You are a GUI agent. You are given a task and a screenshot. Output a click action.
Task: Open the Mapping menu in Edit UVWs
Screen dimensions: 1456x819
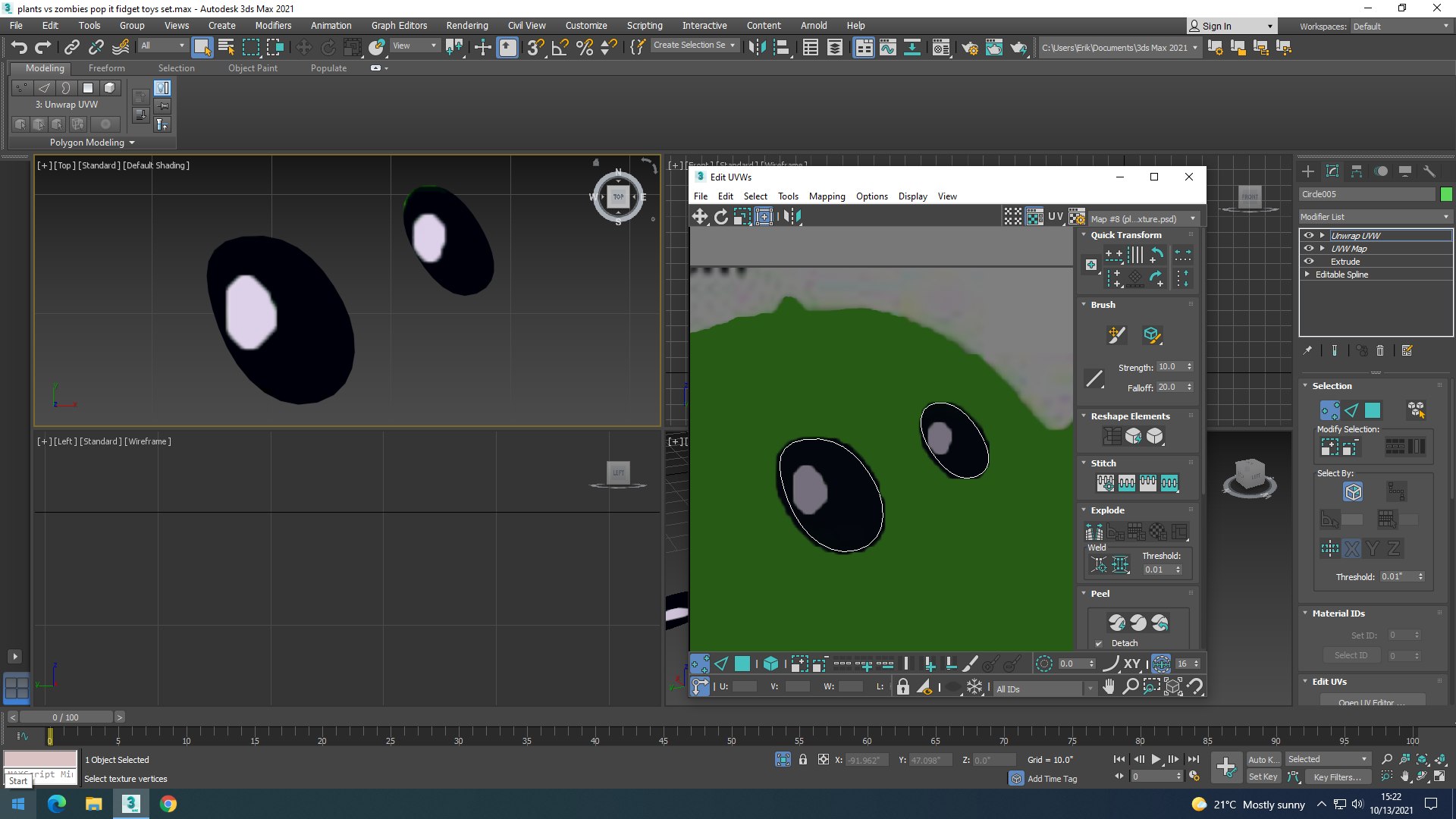[x=827, y=196]
